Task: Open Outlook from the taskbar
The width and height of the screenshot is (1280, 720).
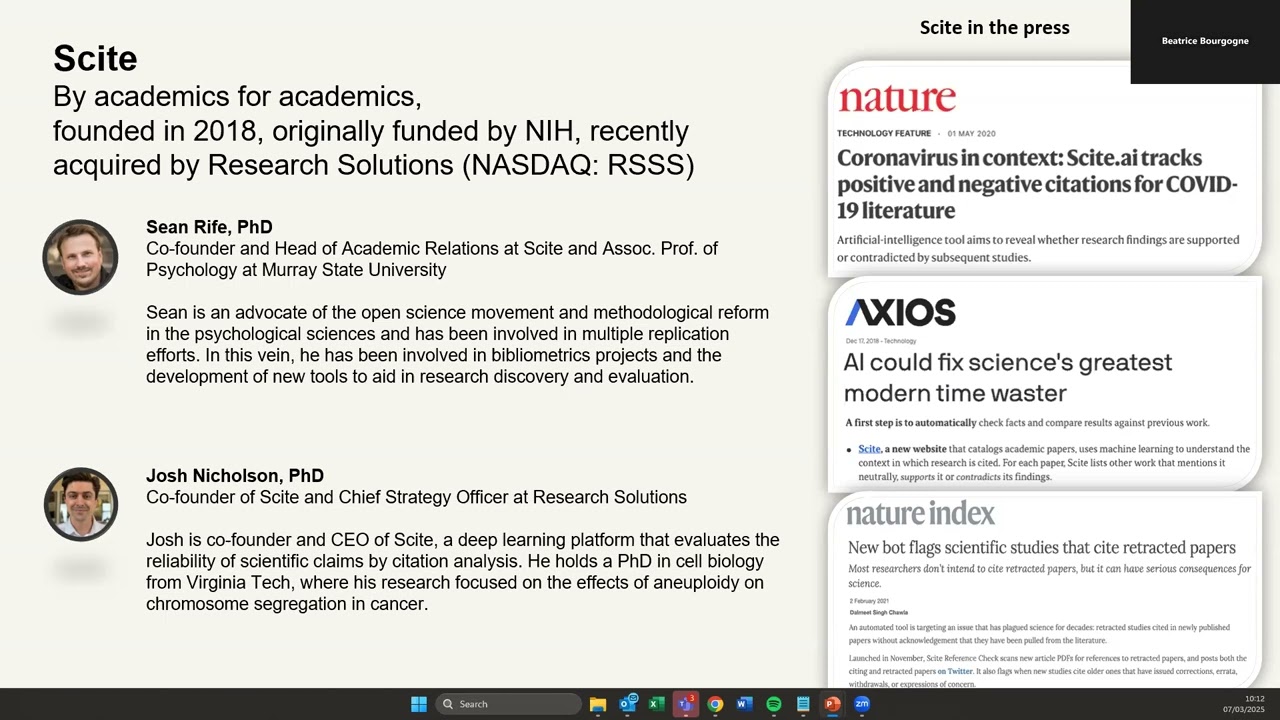Action: click(628, 704)
